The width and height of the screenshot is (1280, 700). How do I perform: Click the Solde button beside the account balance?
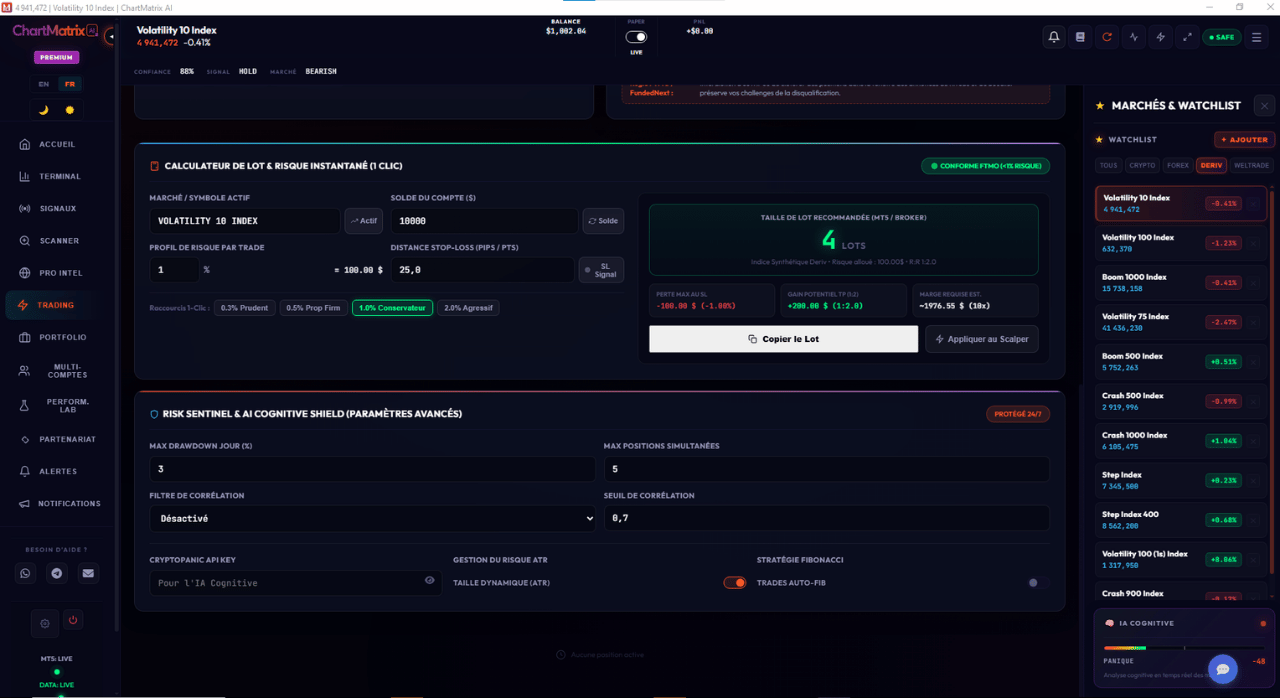[602, 221]
